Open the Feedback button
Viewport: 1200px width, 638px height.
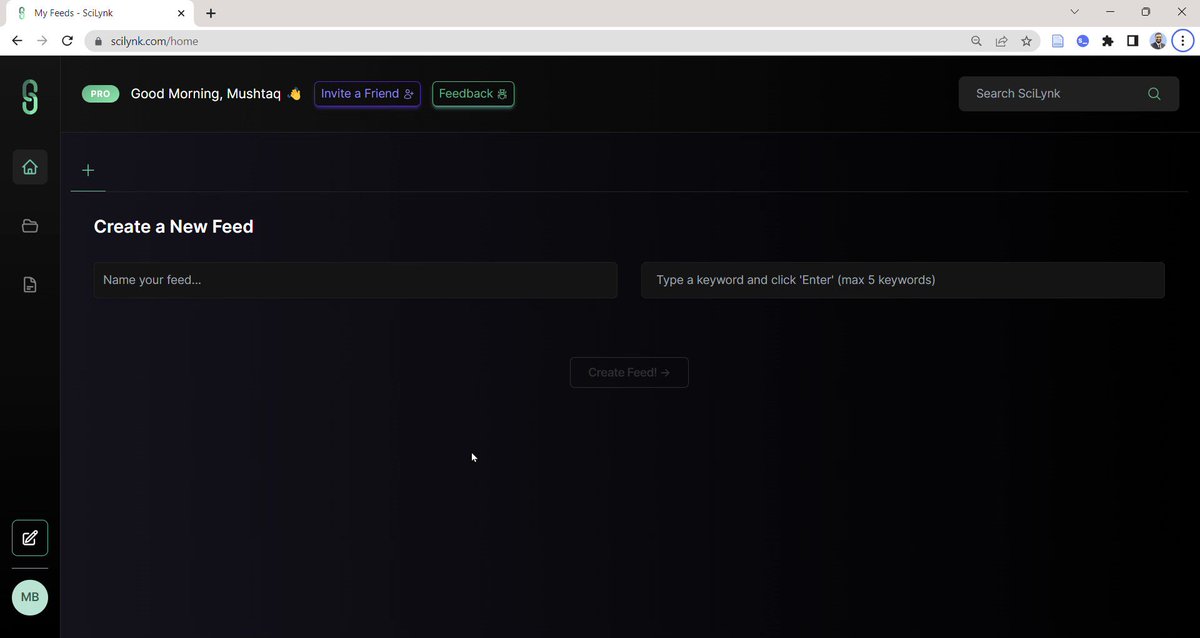pos(473,94)
